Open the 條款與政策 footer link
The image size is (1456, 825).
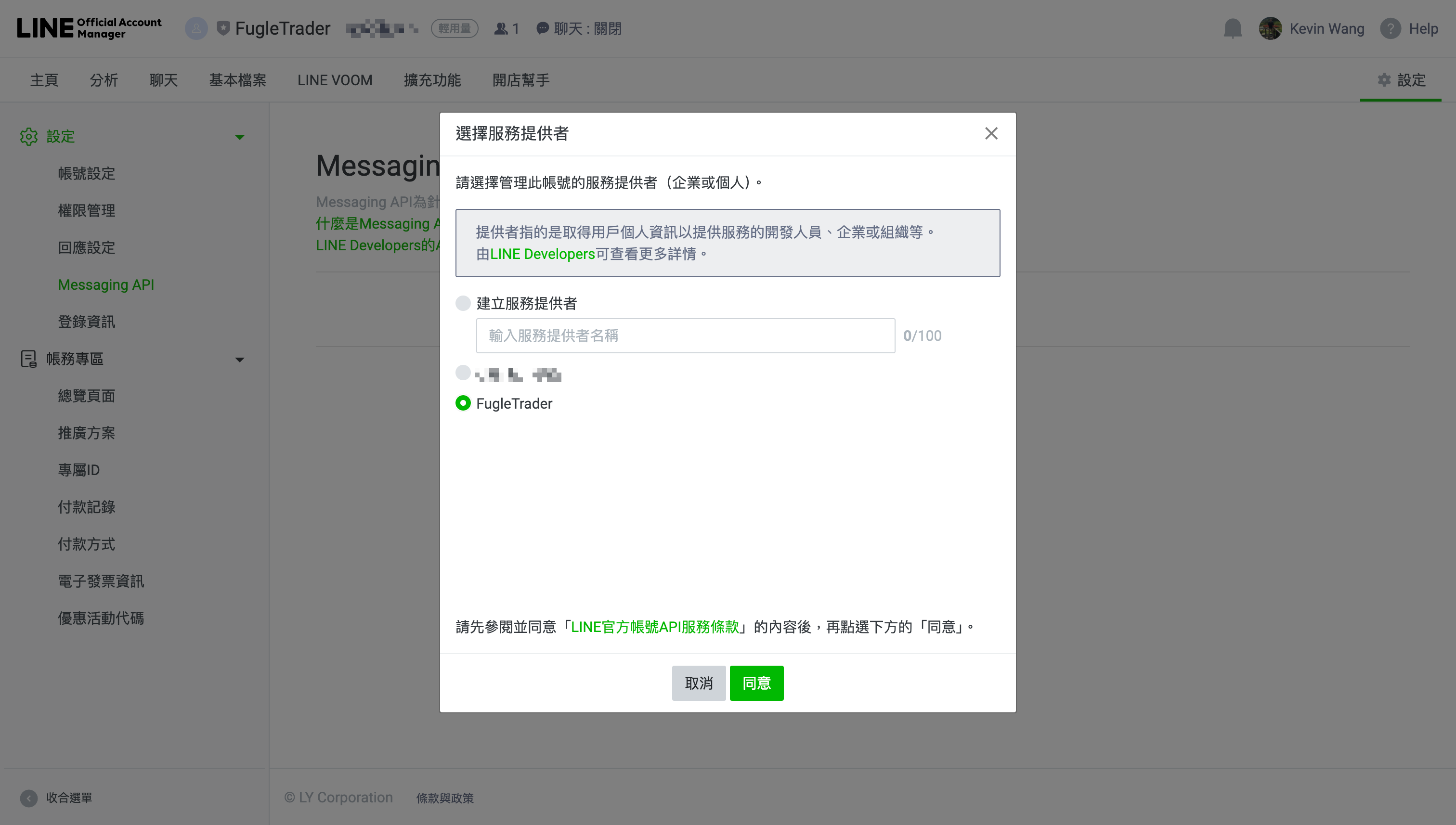point(445,798)
